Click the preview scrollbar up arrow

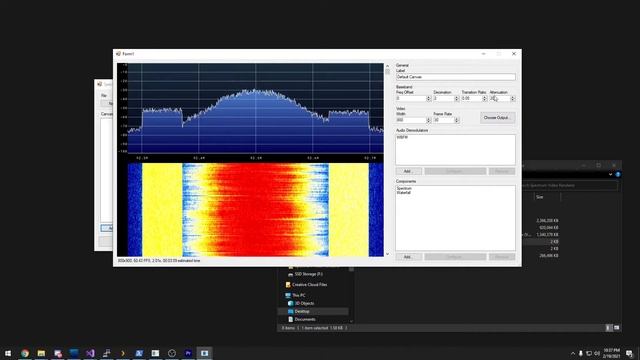(x=387, y=65)
